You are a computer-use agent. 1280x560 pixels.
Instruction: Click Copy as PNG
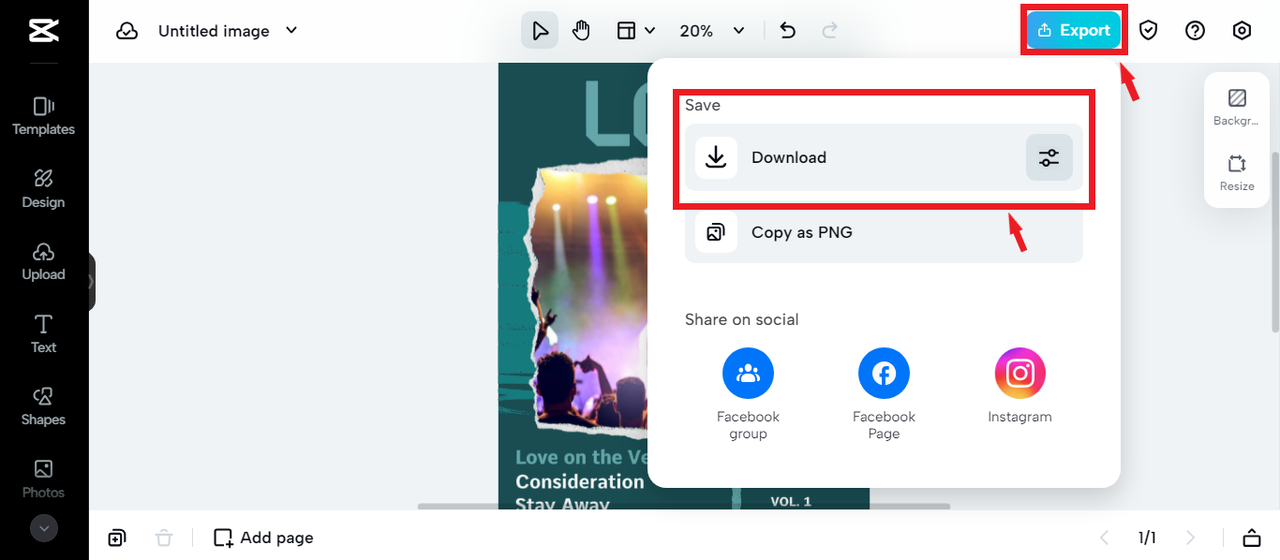[883, 233]
